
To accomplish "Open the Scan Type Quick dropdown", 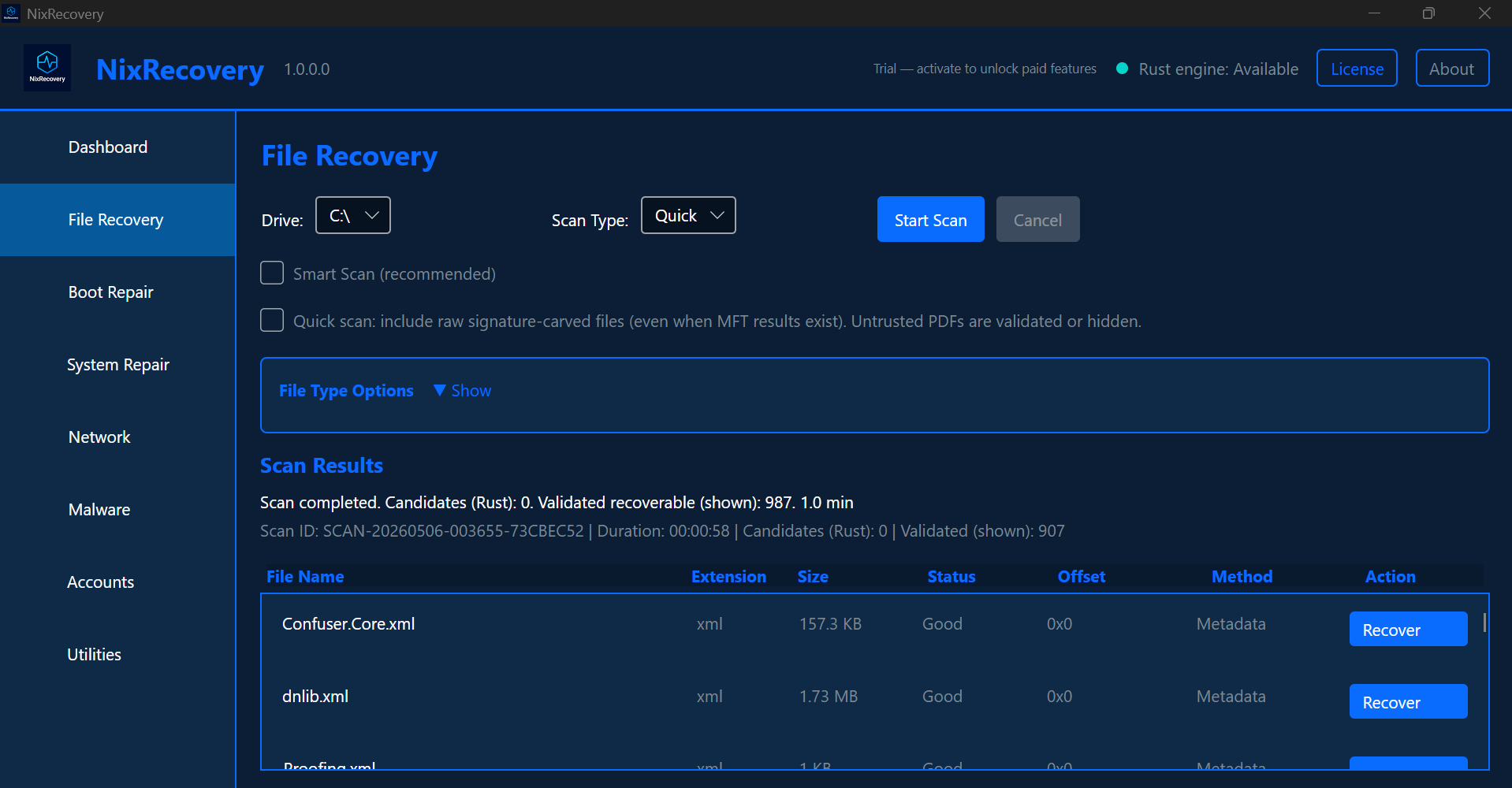I will click(x=688, y=215).
